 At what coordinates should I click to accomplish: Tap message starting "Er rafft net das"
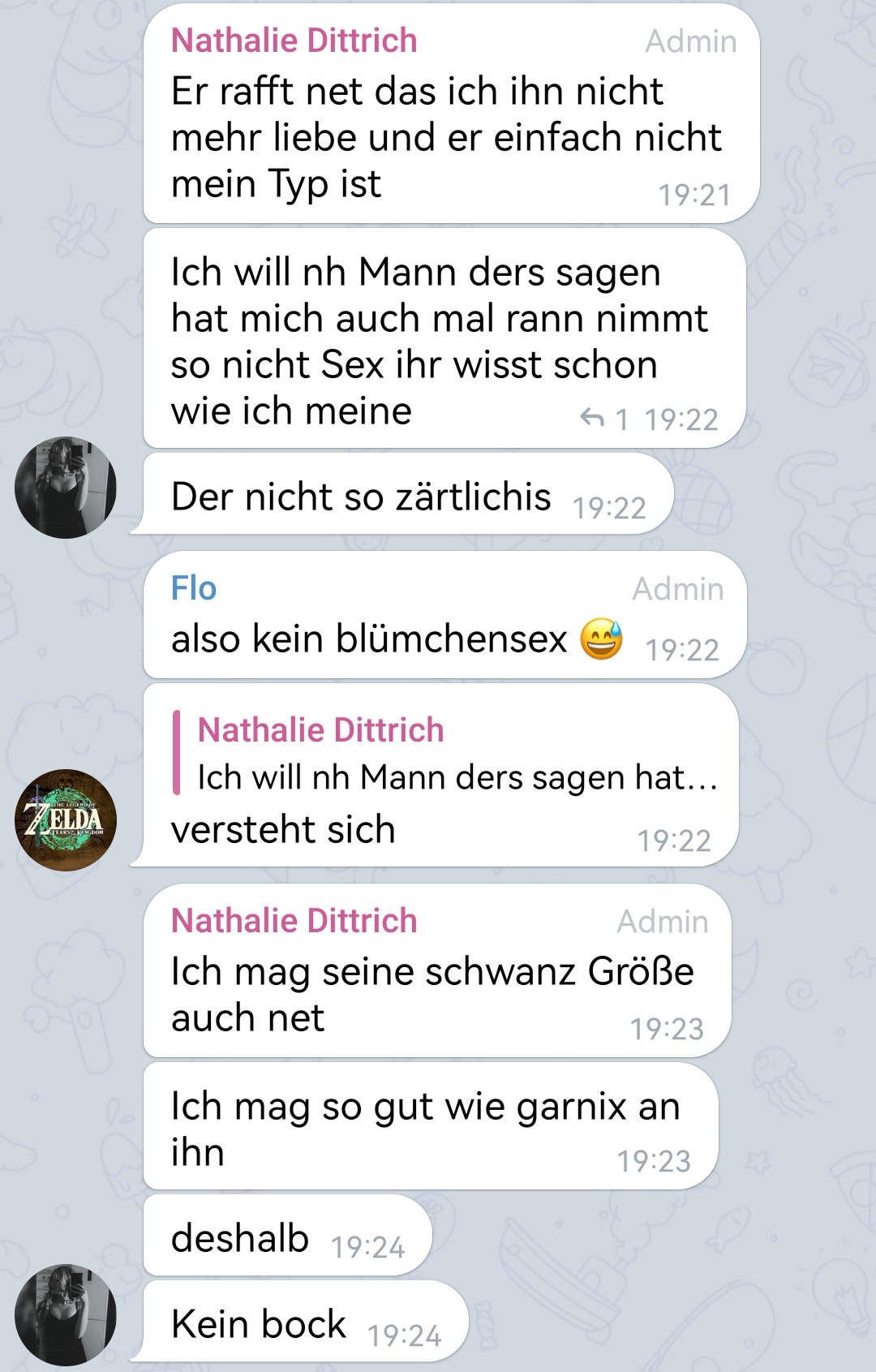(451, 114)
